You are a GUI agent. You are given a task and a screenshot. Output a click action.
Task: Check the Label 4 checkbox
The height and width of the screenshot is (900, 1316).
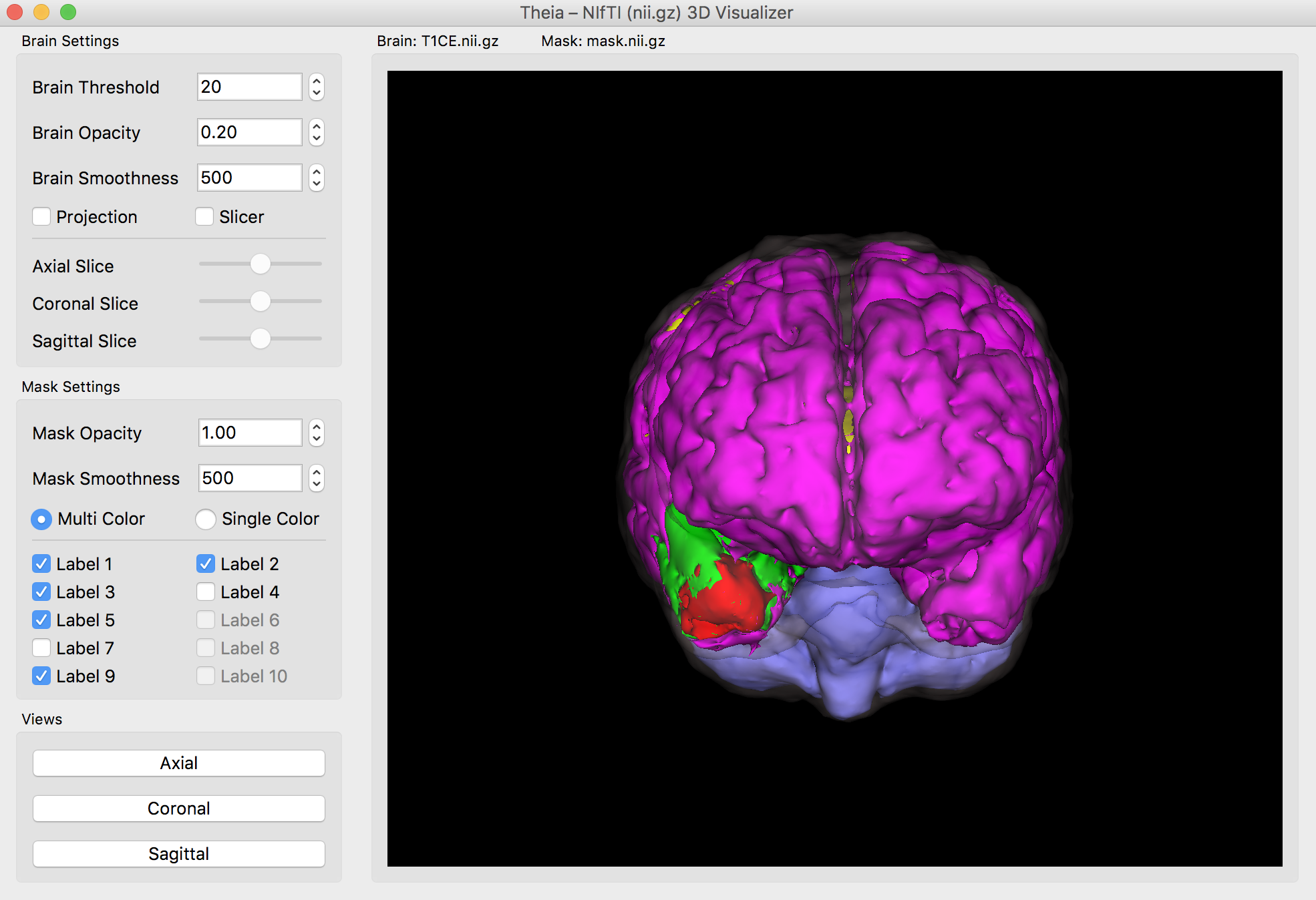point(206,592)
